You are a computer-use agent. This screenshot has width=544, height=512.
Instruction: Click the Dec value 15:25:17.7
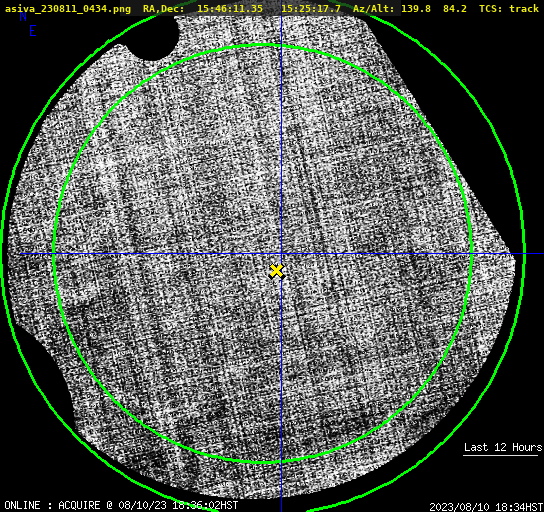click(311, 8)
